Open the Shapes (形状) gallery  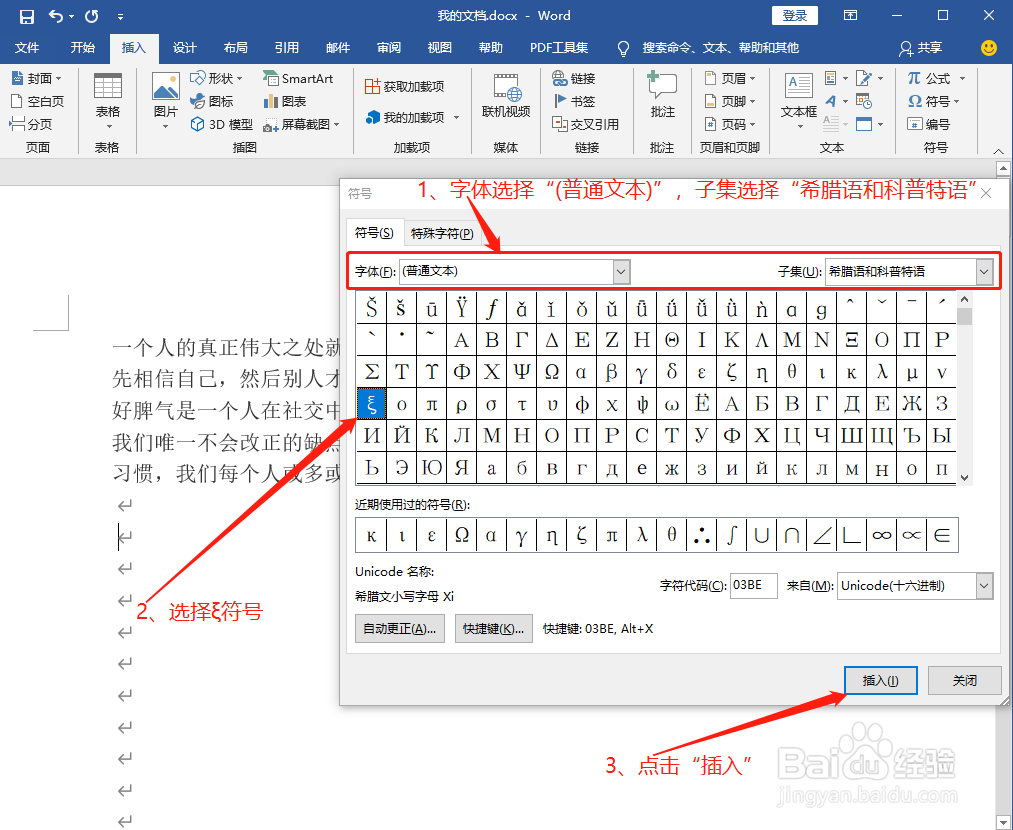coord(216,78)
